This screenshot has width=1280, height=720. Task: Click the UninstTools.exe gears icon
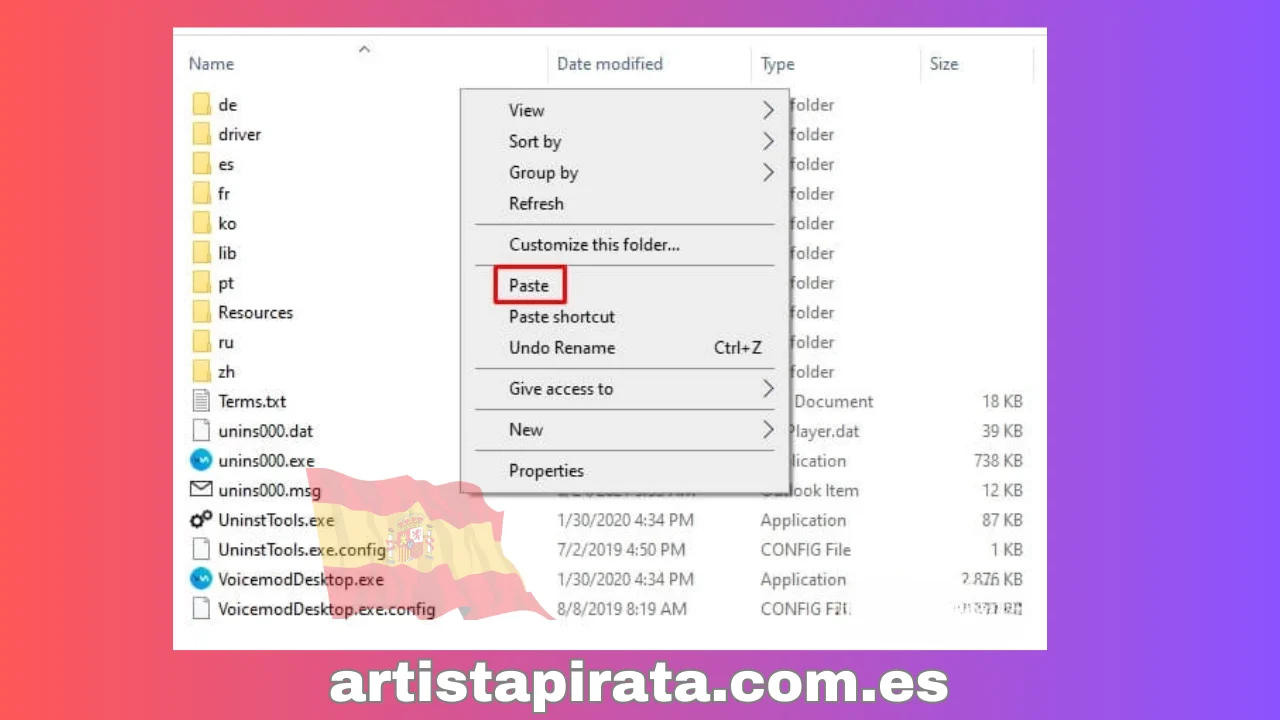(x=202, y=520)
